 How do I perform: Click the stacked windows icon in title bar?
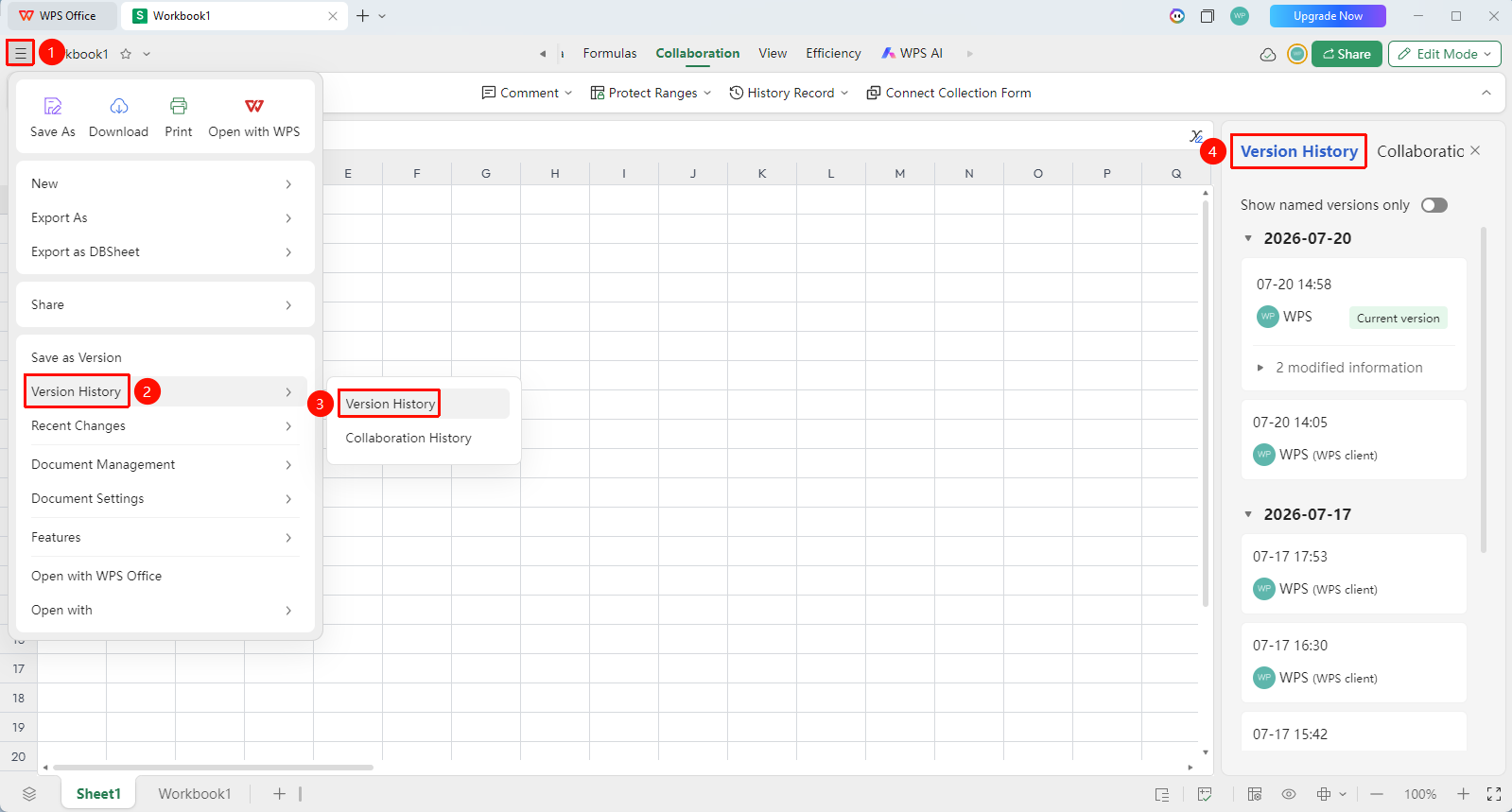pos(1208,16)
